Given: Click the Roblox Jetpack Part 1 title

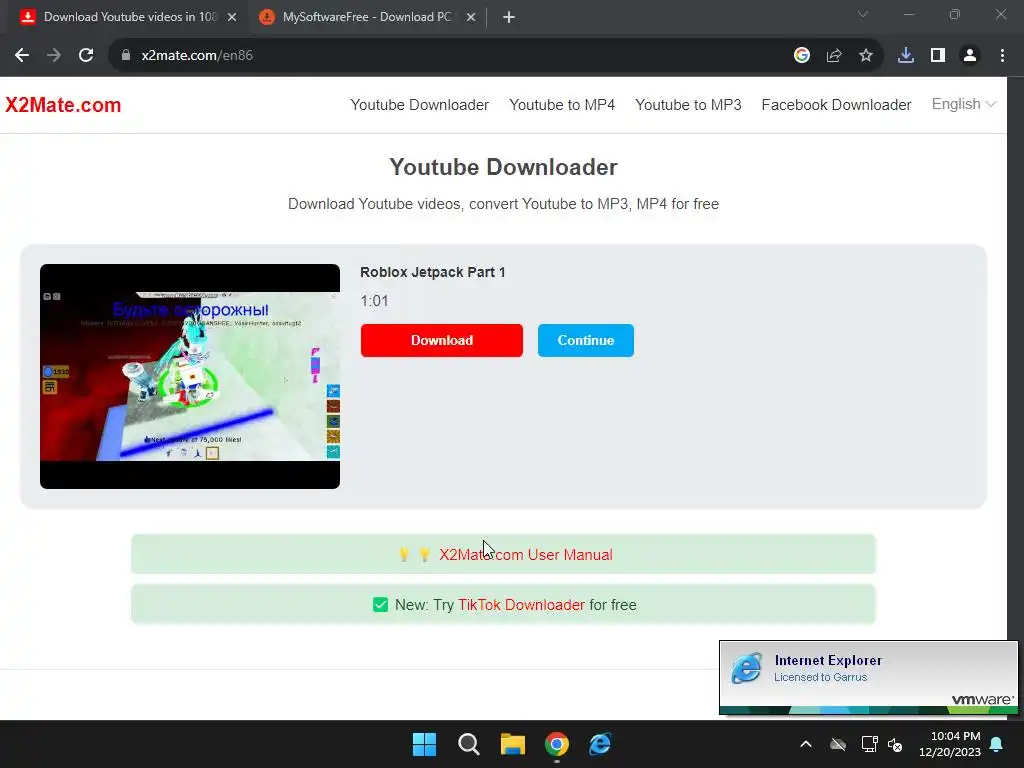Looking at the screenshot, I should tap(432, 272).
